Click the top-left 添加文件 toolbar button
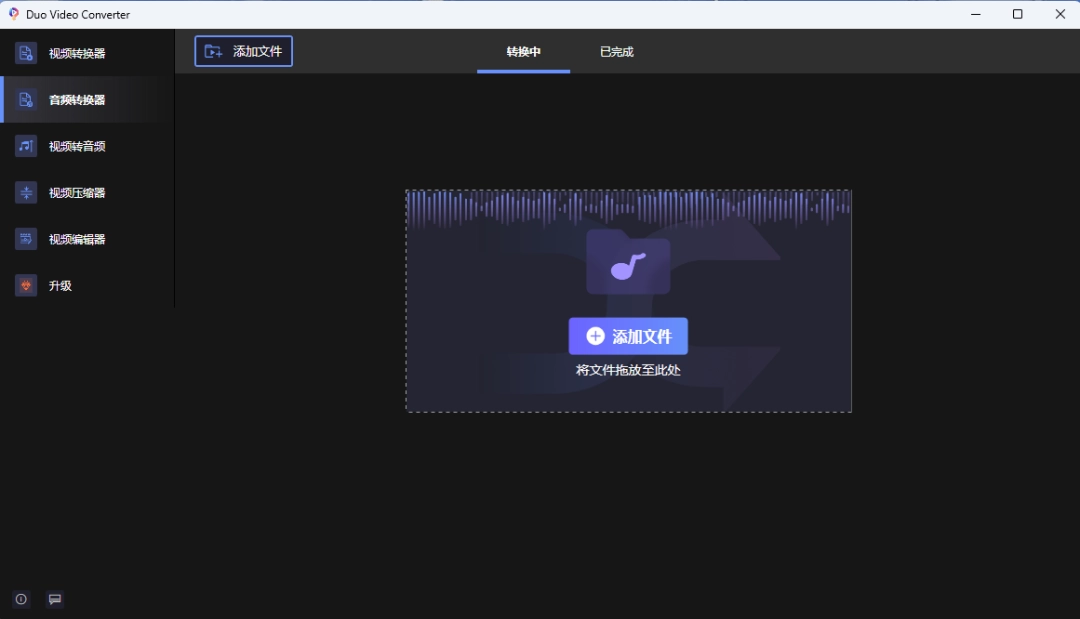The image size is (1080, 619). click(244, 52)
